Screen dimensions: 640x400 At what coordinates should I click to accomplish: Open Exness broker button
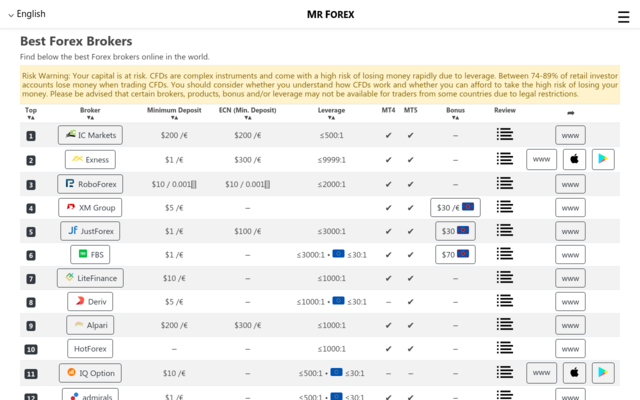coord(90,160)
